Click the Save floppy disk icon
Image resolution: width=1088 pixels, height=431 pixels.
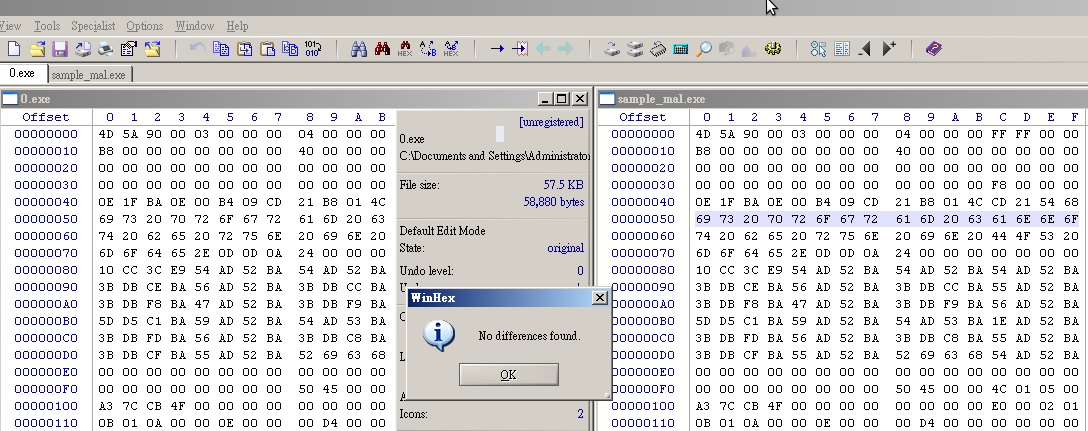(x=60, y=48)
